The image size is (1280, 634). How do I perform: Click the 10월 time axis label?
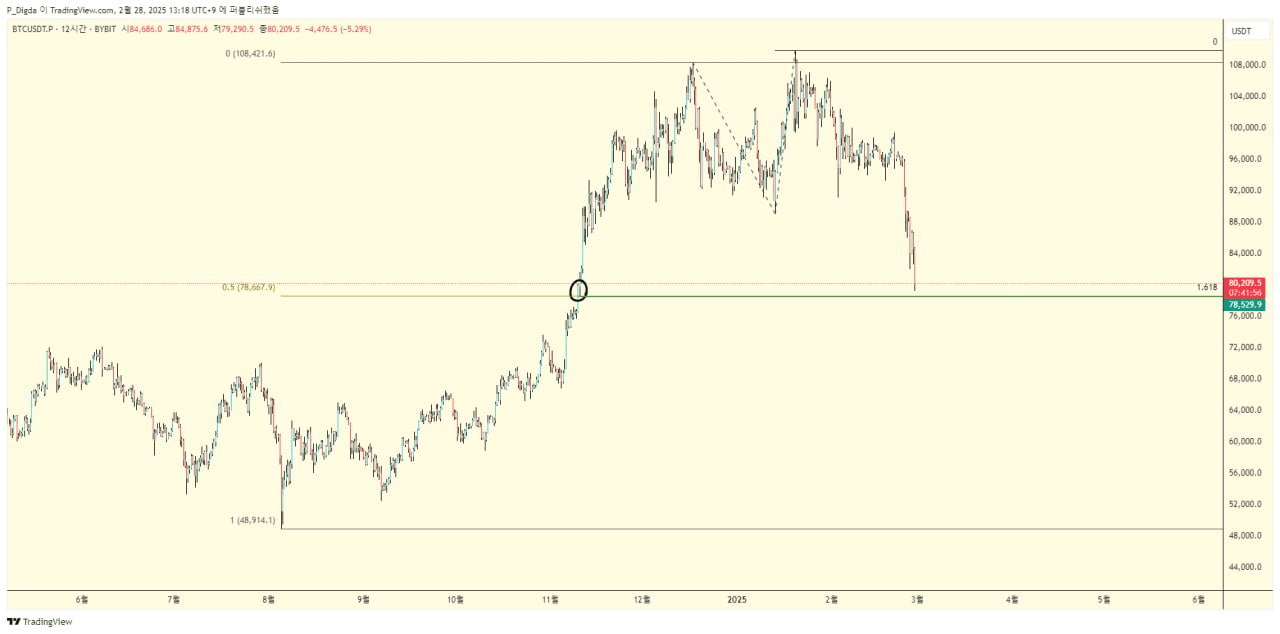(455, 600)
